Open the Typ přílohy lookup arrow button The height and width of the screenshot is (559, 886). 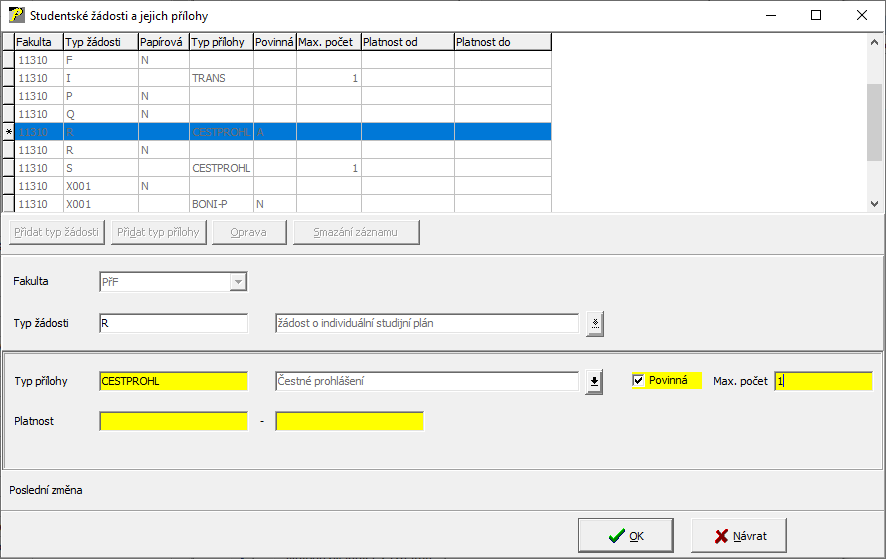pos(595,381)
